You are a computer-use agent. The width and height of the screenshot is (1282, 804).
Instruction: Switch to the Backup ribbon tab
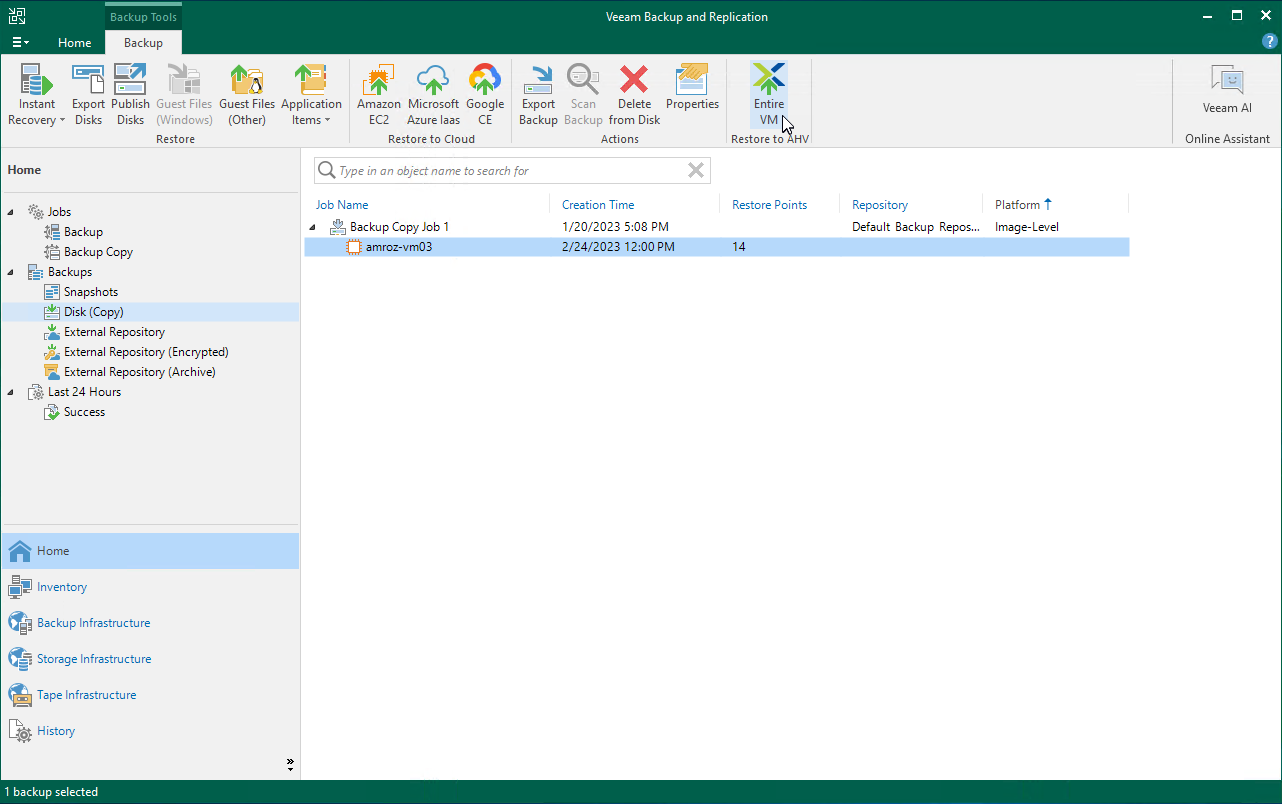[143, 43]
